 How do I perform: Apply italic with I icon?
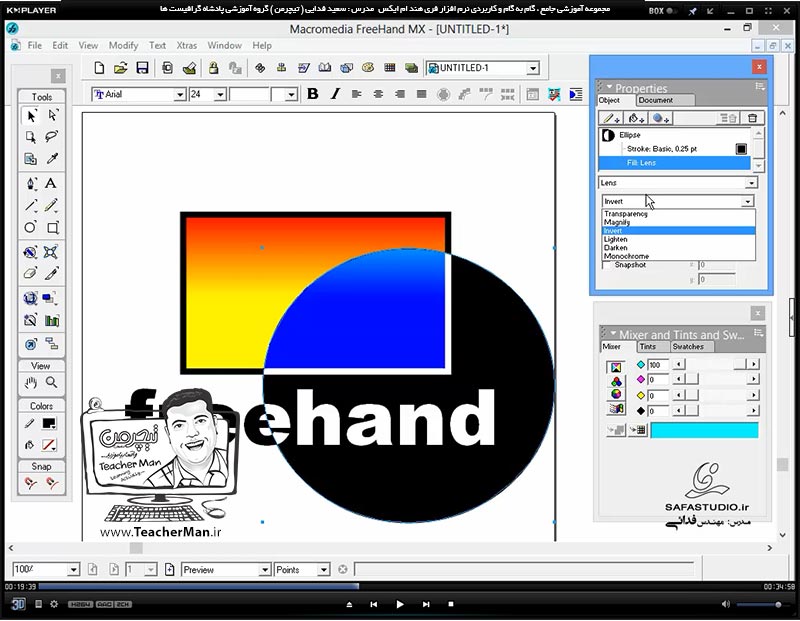click(335, 94)
